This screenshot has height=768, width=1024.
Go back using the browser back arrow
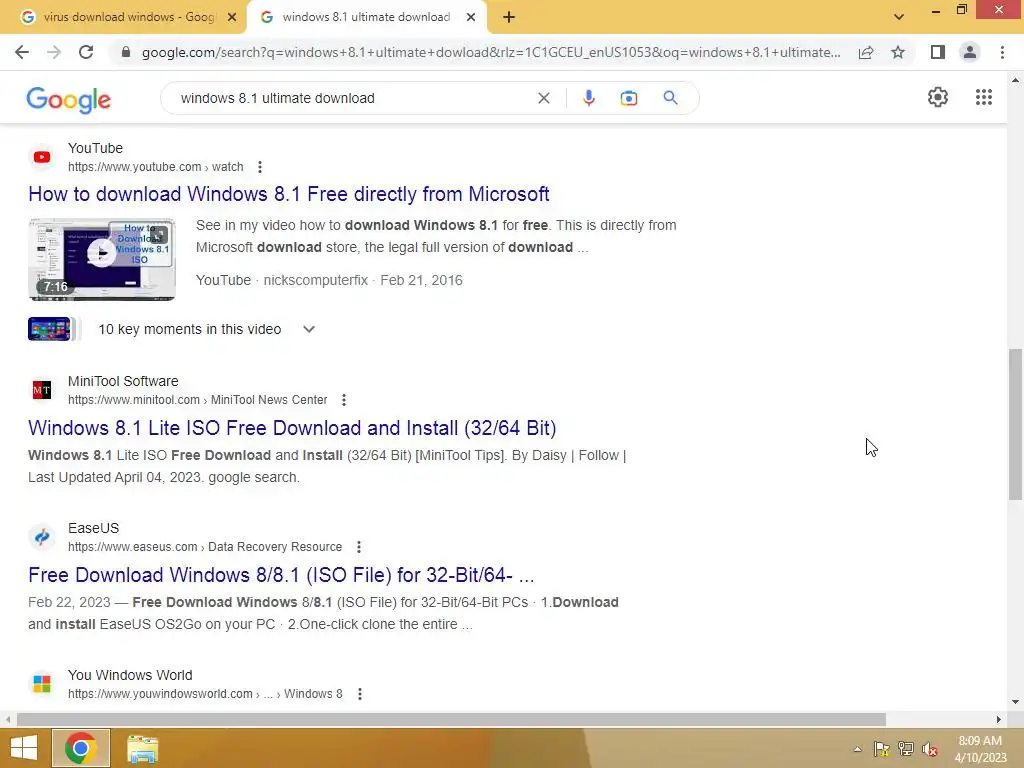pos(22,52)
